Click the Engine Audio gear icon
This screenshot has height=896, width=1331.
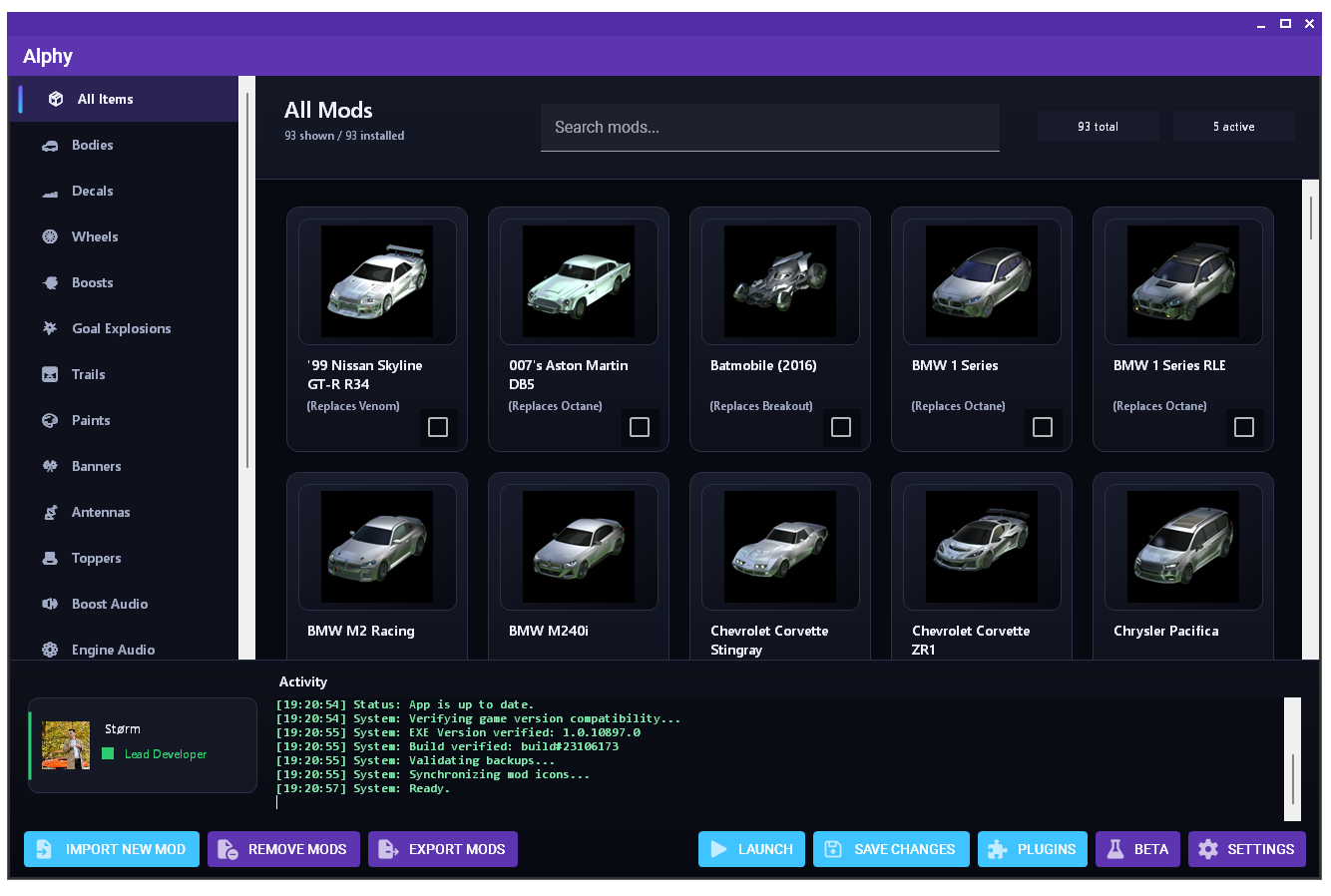(50, 650)
